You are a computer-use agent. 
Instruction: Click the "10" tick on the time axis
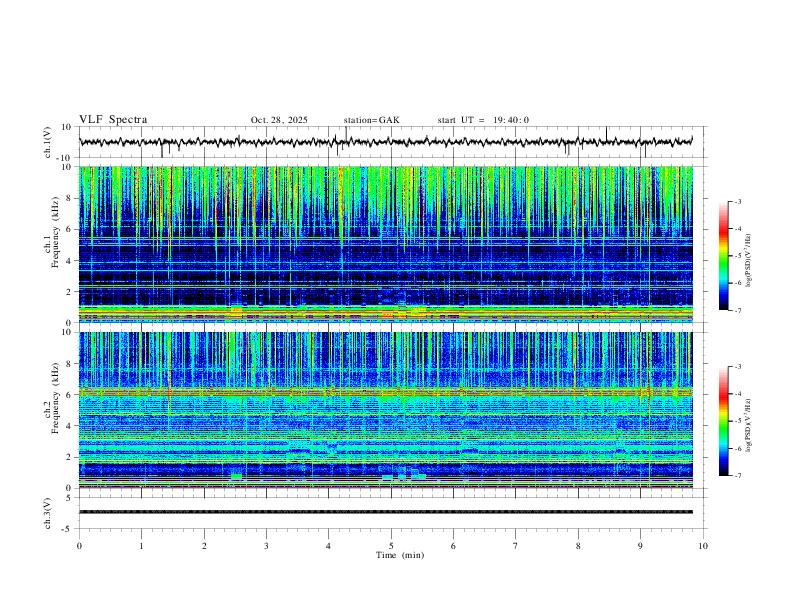[703, 546]
